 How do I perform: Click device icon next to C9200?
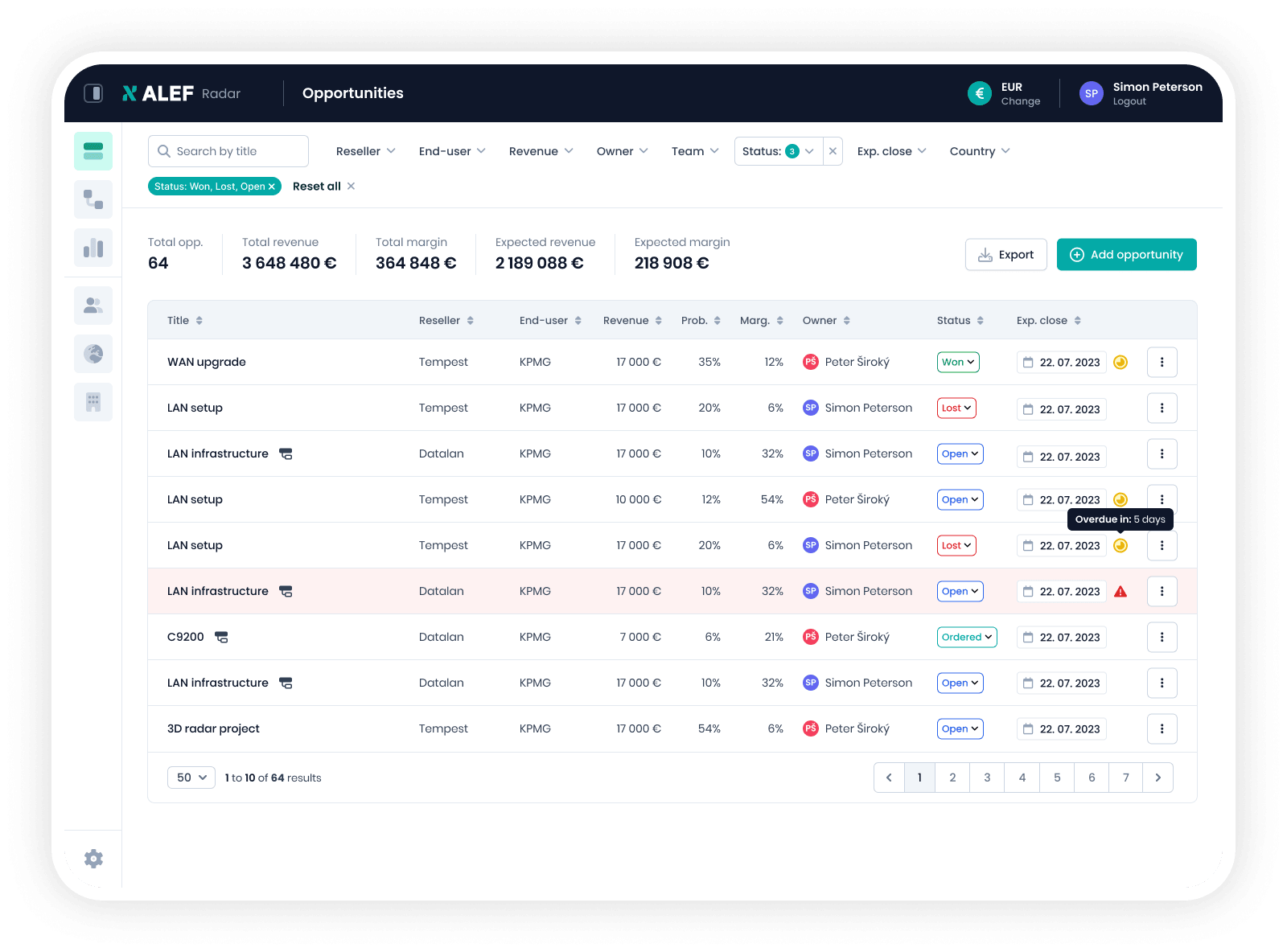coord(221,637)
